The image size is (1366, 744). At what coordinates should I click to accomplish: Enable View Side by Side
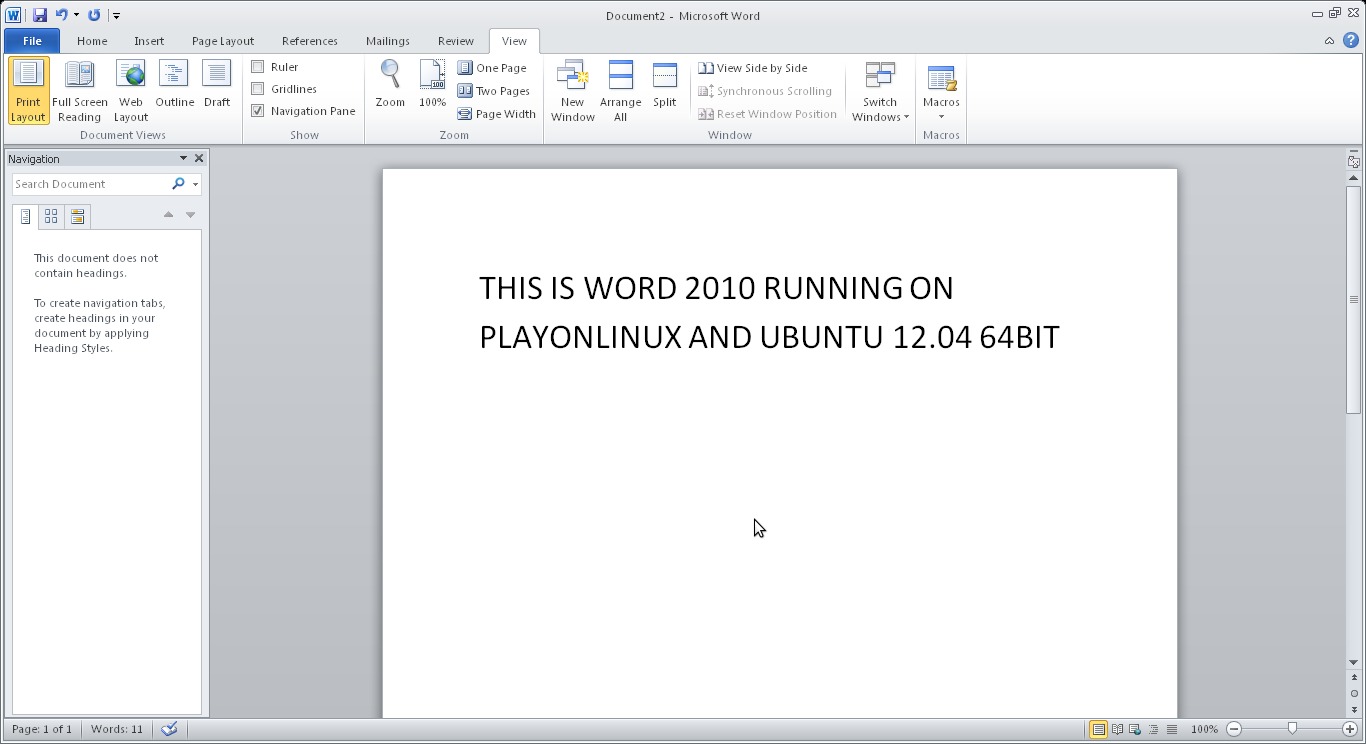click(x=753, y=68)
